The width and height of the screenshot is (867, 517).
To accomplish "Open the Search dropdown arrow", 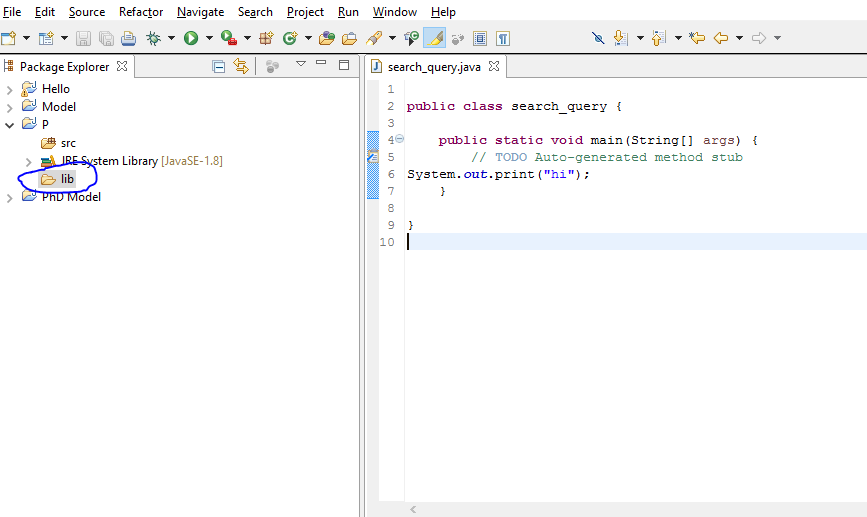I will tap(392, 38).
